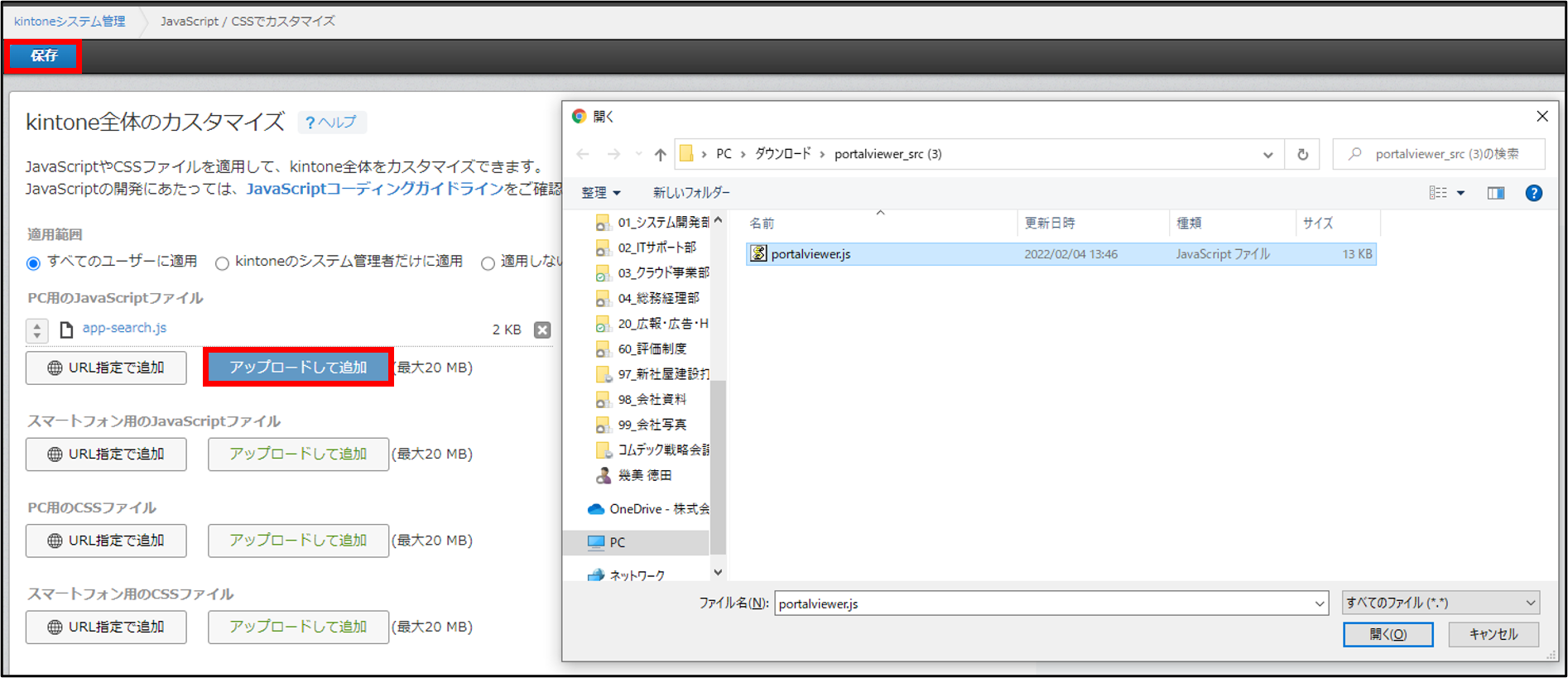The height and width of the screenshot is (678, 1568).
Task: Open the JavaScriptコーディングガイドライン link
Action: point(375,189)
